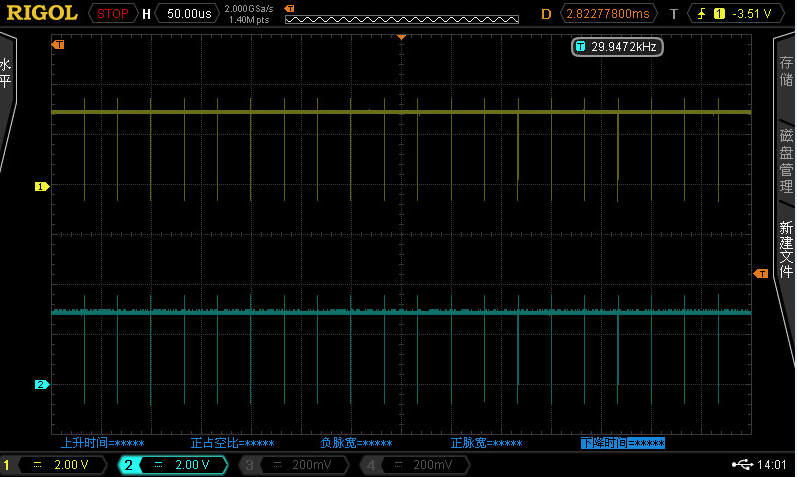This screenshot has width=797, height=477.
Task: Toggle disabled channel 3 label
Action: (250, 465)
